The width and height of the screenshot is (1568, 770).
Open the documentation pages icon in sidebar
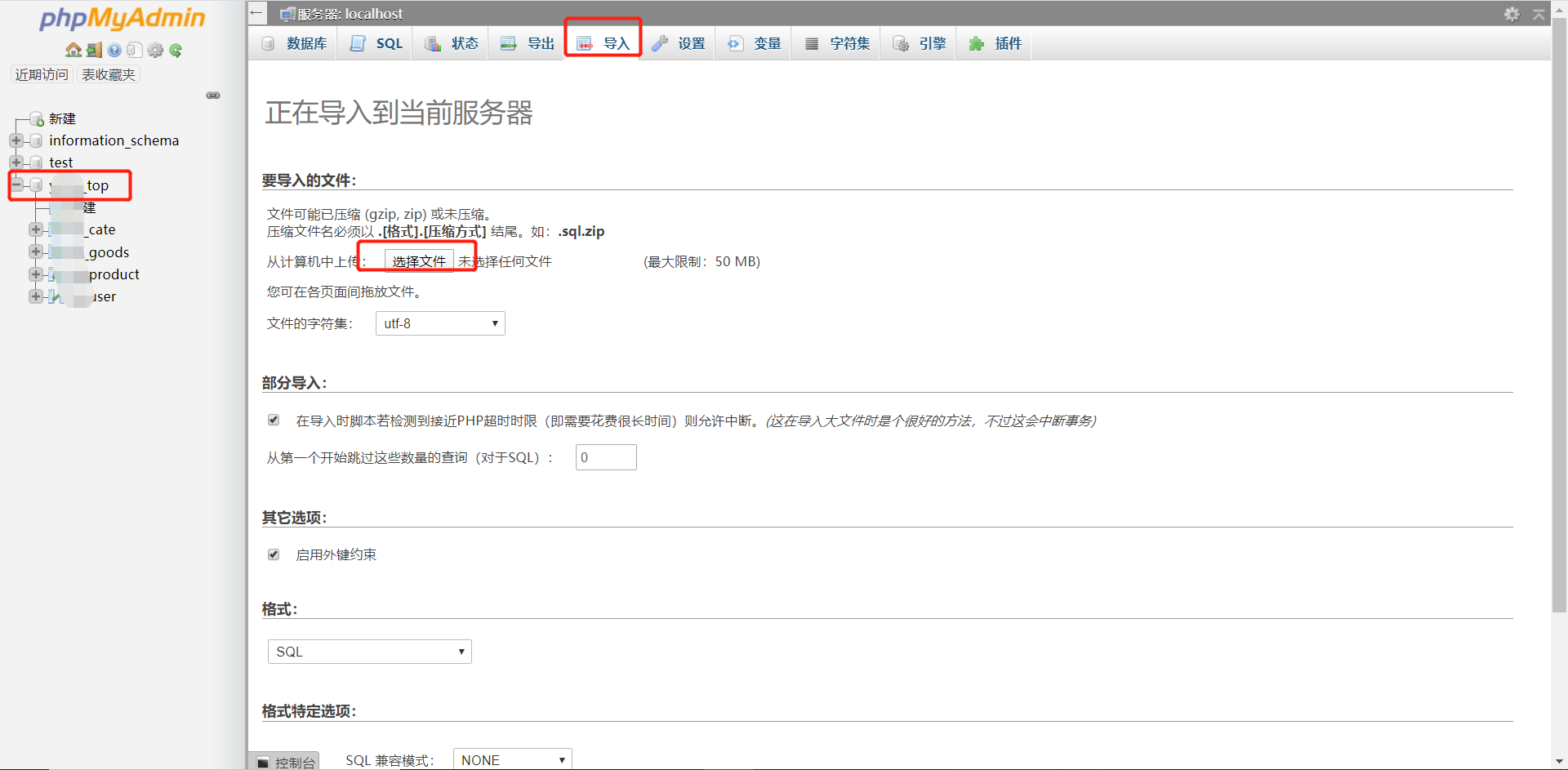point(135,50)
